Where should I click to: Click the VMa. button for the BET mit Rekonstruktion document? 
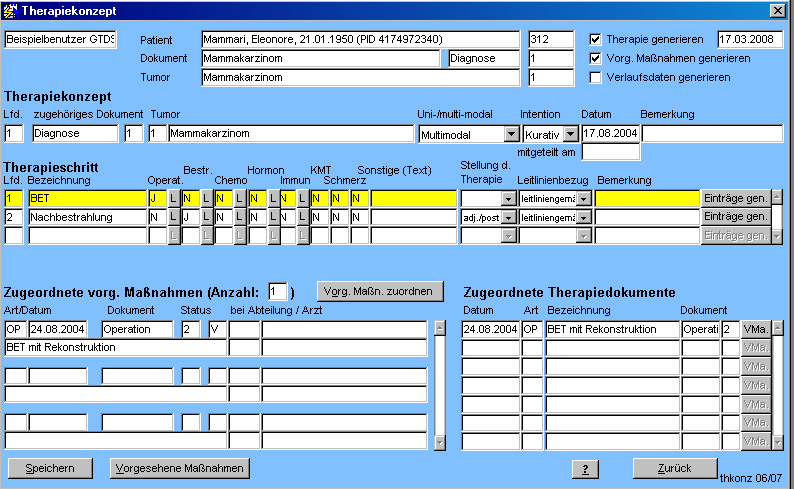[755, 329]
